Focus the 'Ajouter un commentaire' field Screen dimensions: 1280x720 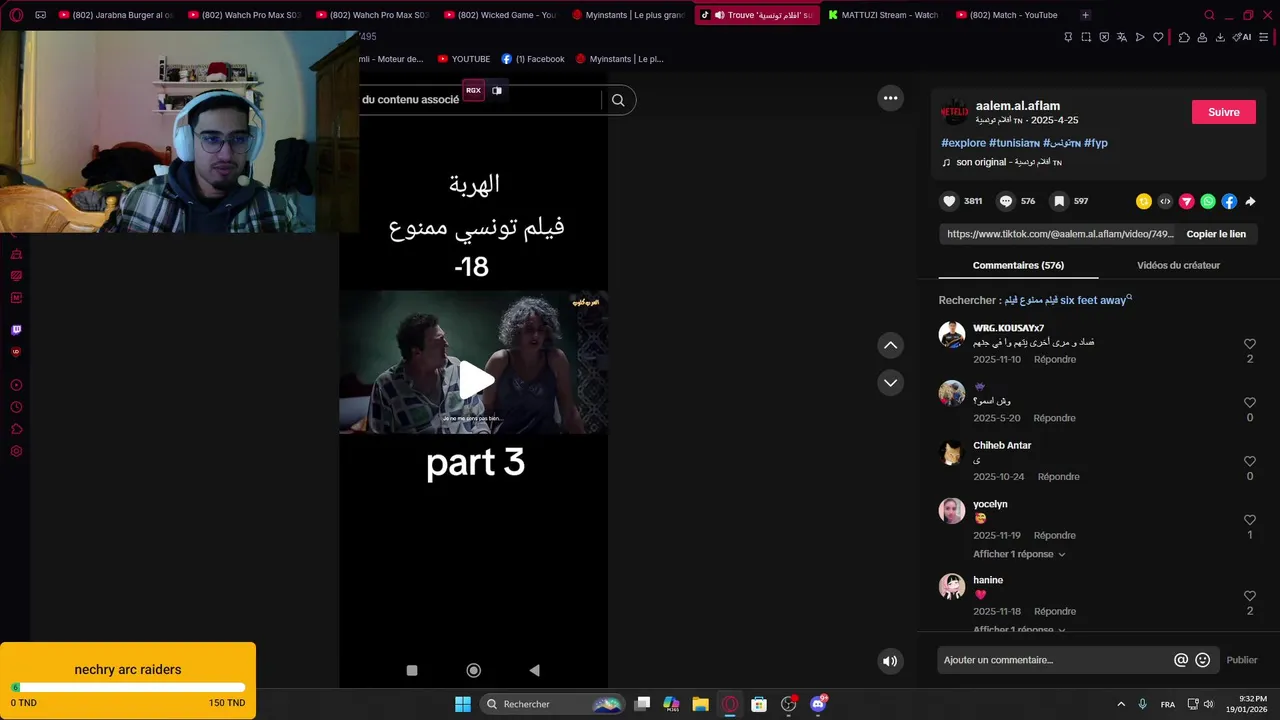[x=1053, y=660]
